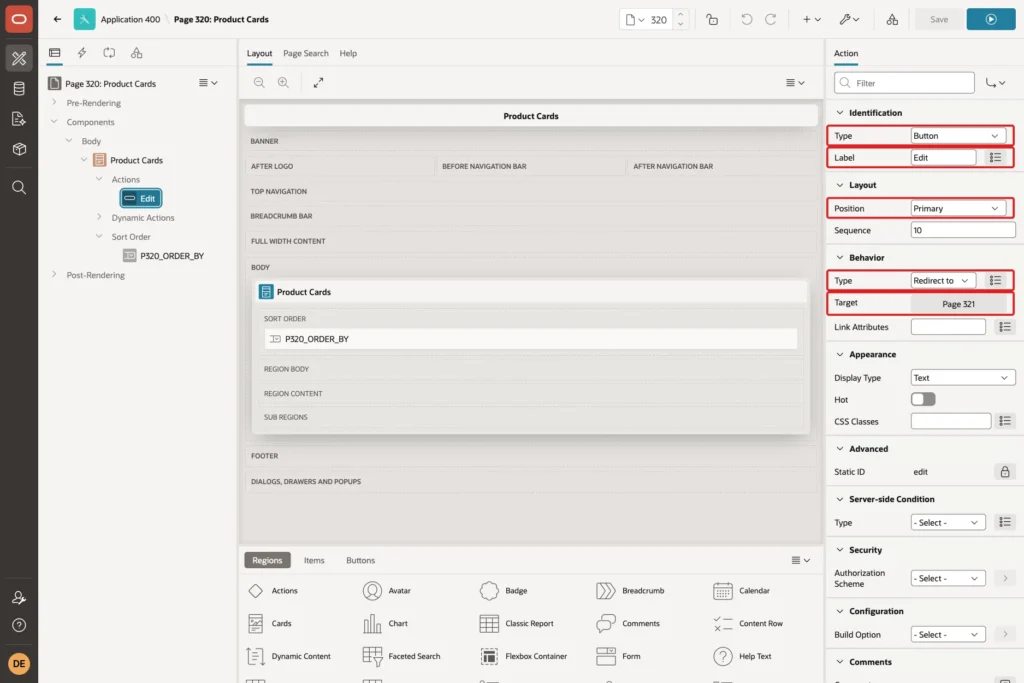Open the Help tab
The width and height of the screenshot is (1024, 683).
[x=348, y=54]
